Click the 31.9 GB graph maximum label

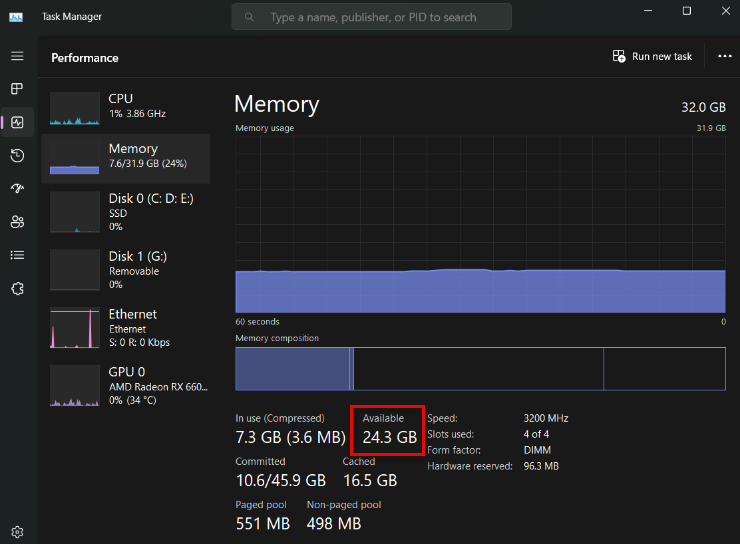(x=711, y=128)
